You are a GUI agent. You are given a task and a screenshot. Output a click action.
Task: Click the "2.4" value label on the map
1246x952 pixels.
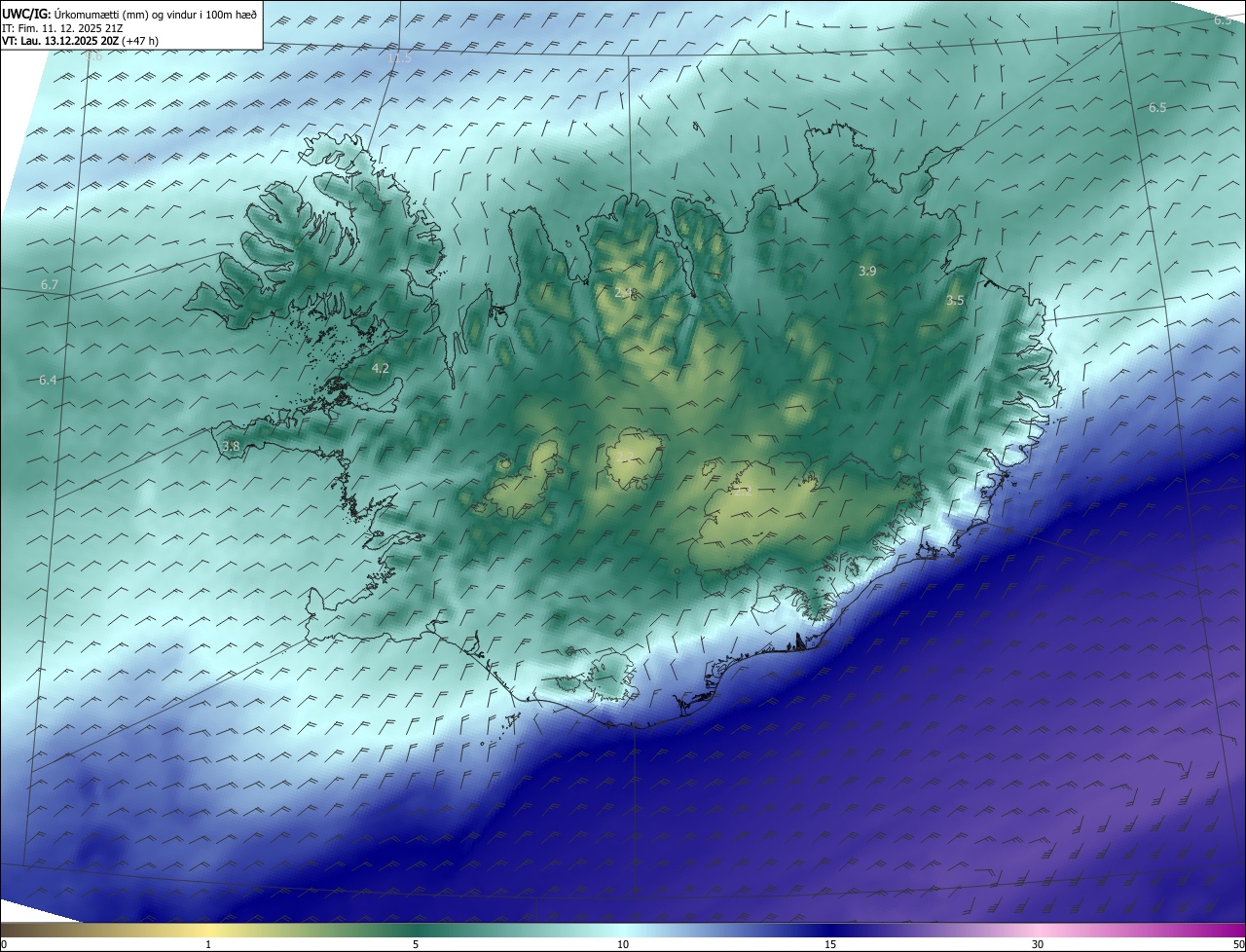(624, 292)
